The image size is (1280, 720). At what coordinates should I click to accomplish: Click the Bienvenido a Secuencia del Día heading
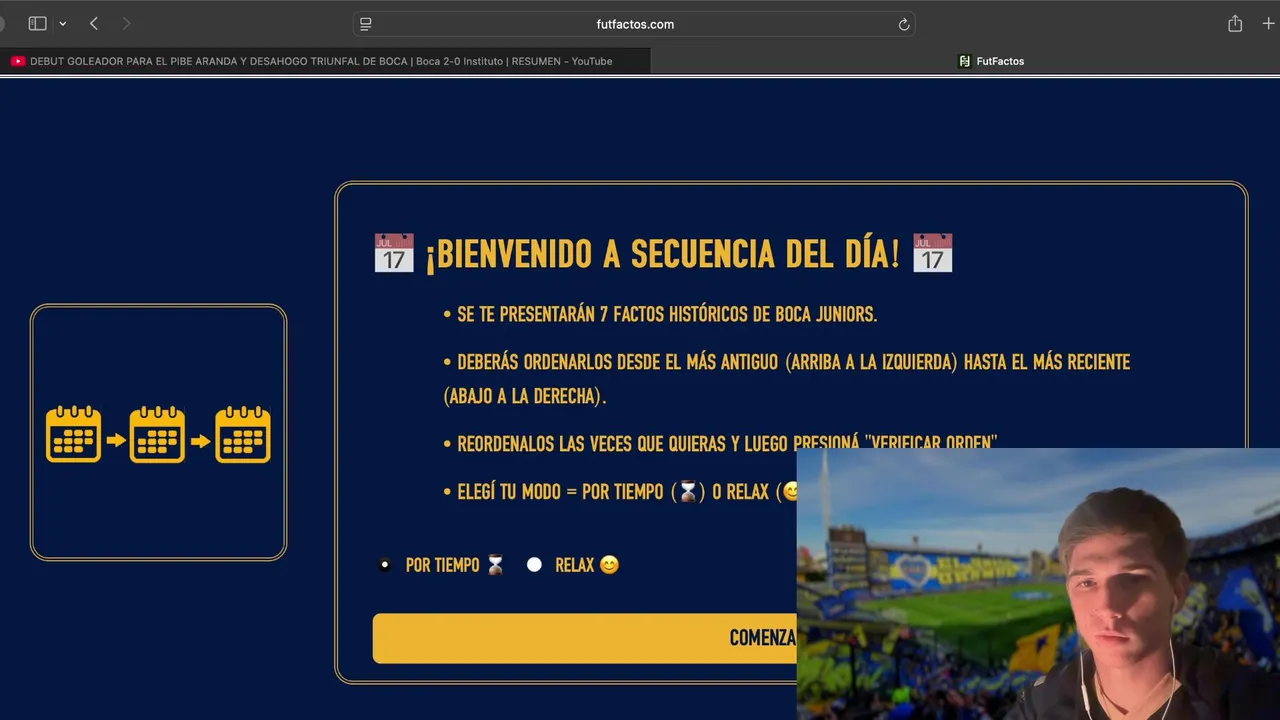pyautogui.click(x=662, y=254)
